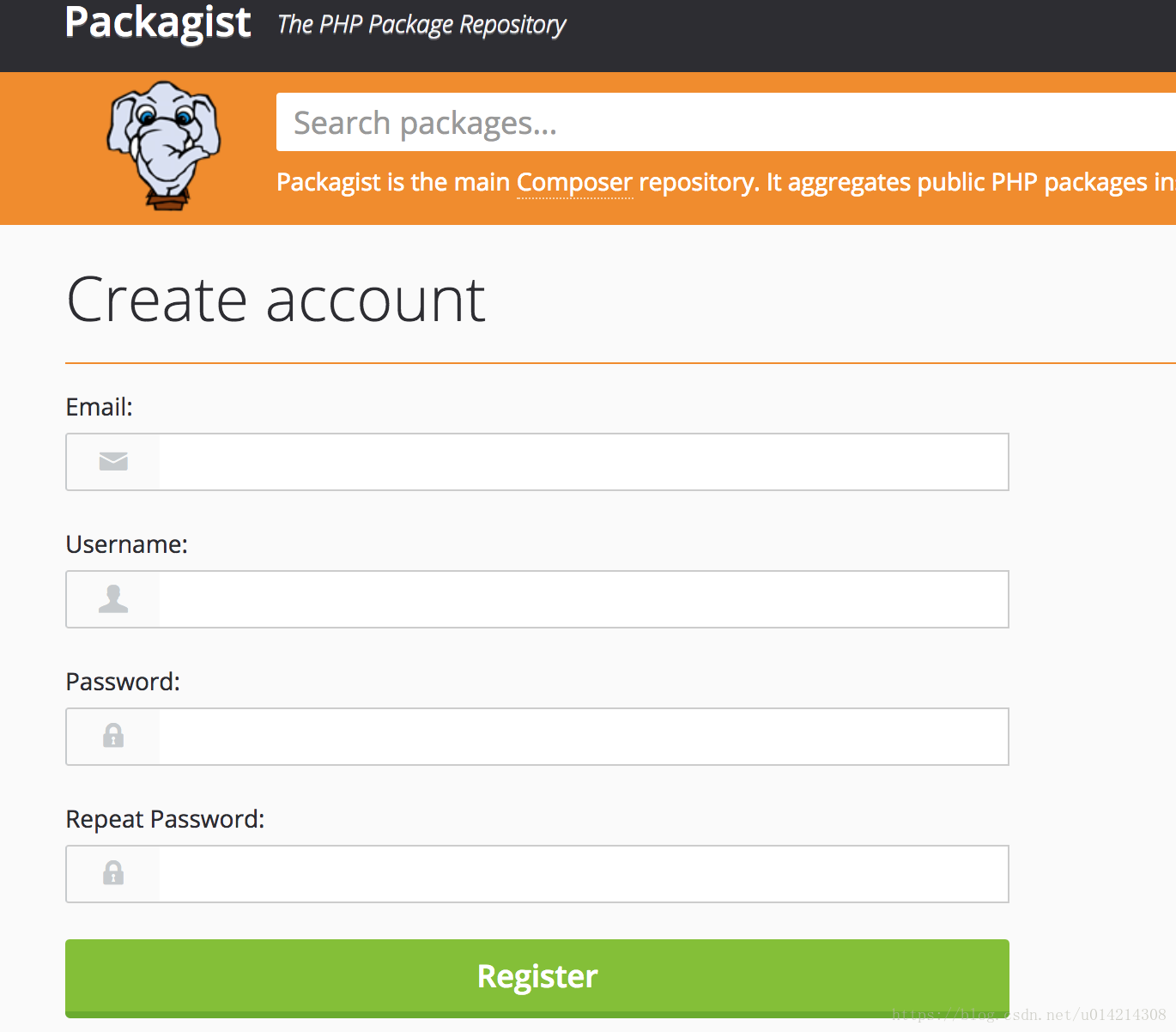Screen dimensions: 1176x1032
Task: Submit the form with the Register button
Action: (x=537, y=978)
